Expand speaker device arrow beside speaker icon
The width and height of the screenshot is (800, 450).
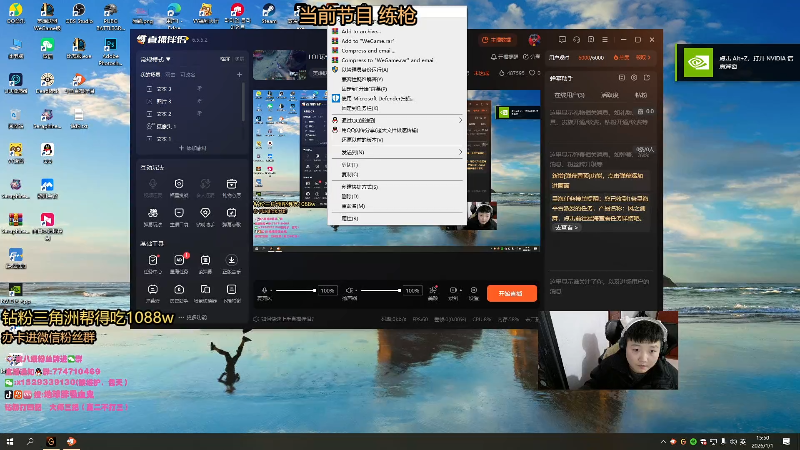(356, 291)
